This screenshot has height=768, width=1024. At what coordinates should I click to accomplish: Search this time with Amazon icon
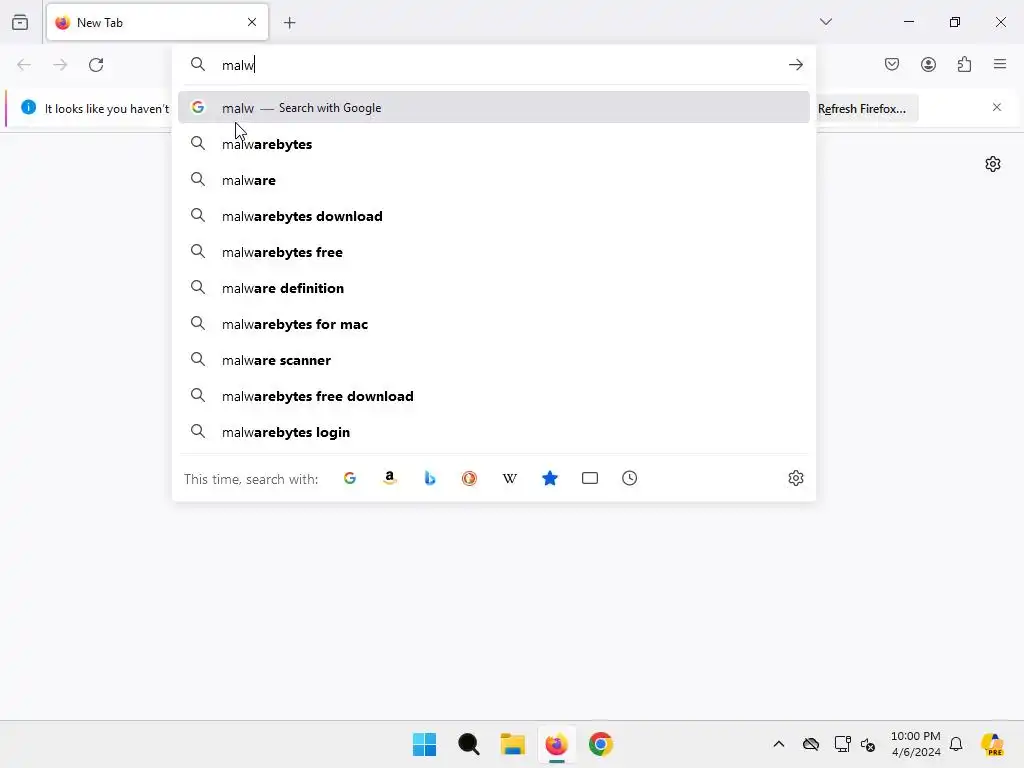390,478
